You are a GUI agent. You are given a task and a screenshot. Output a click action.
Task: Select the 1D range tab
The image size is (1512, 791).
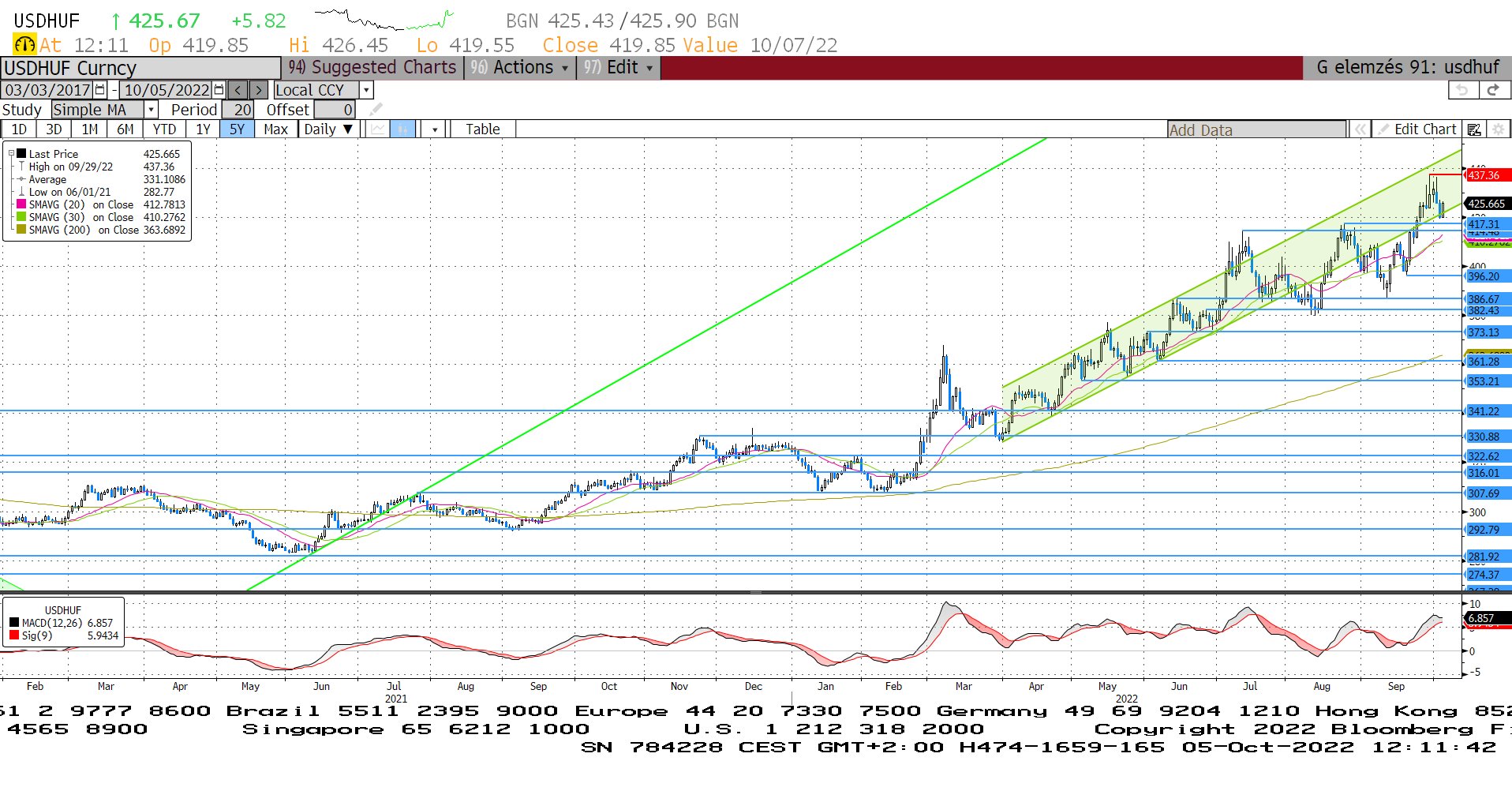19,129
